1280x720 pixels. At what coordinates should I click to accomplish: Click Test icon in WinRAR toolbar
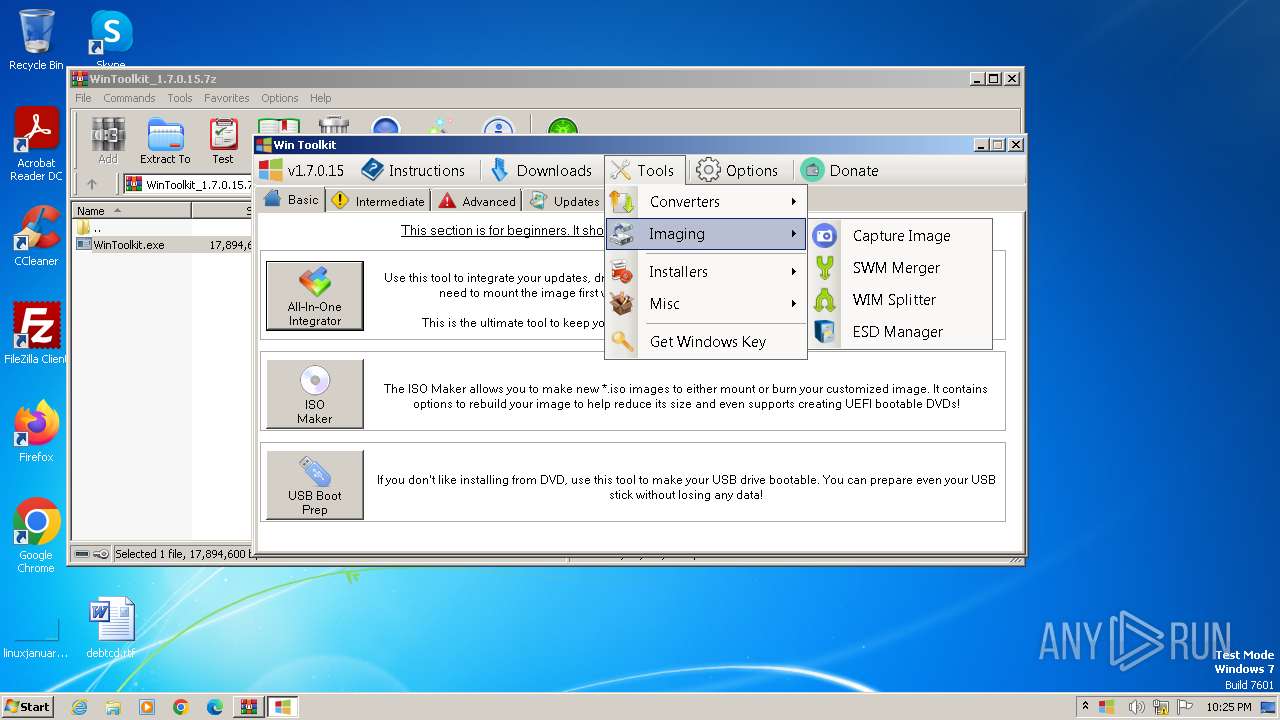222,141
